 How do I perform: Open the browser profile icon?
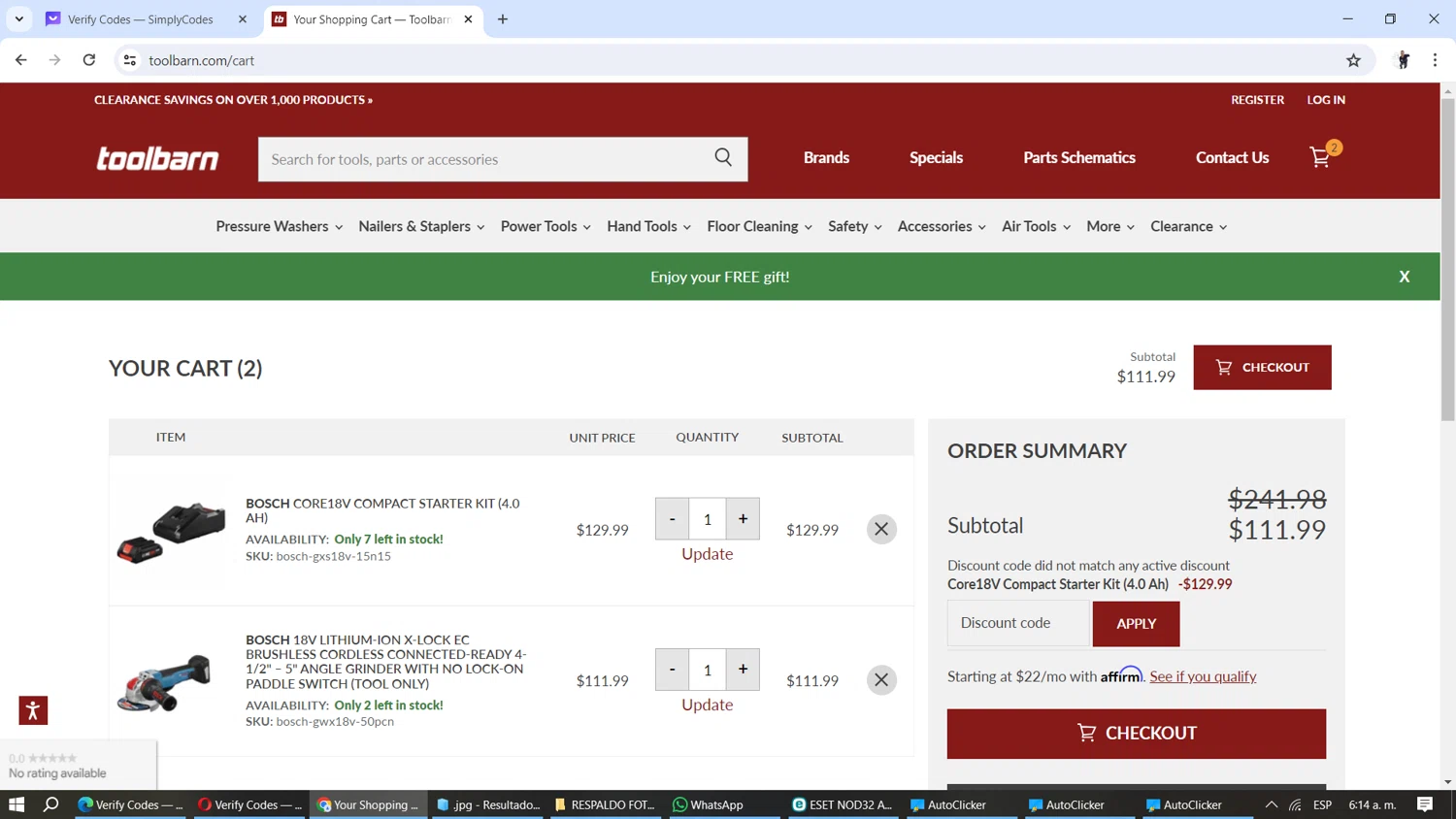[x=1403, y=60]
